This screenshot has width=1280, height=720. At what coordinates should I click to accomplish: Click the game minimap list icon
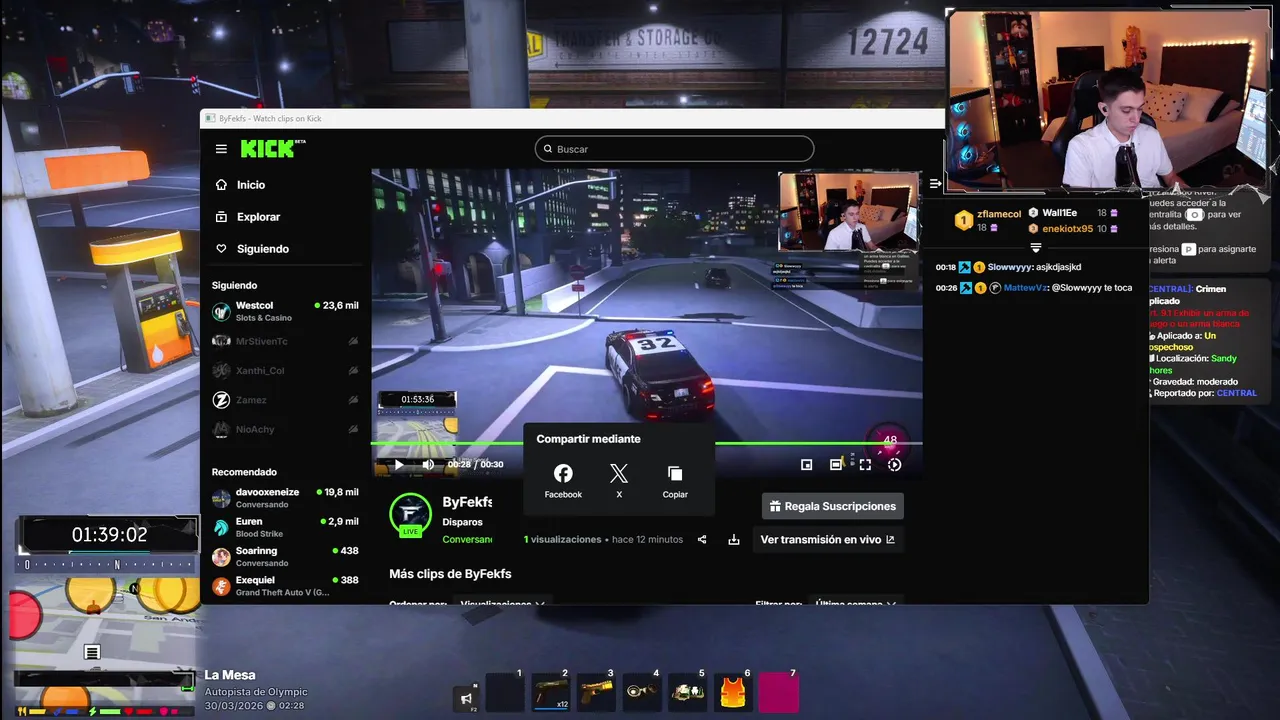click(x=92, y=653)
